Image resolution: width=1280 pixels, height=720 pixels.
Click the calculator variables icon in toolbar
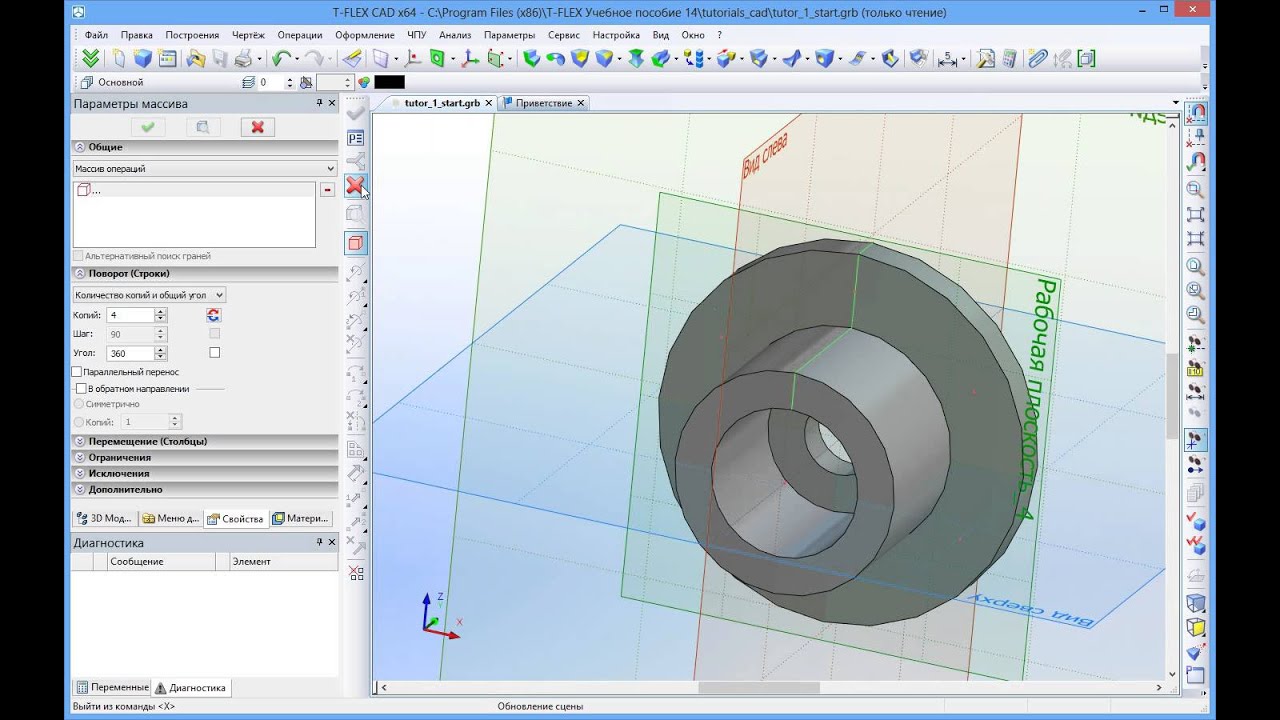click(1010, 58)
